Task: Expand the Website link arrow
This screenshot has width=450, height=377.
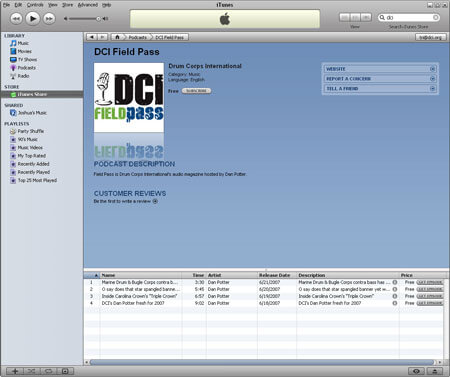Action: pos(432,69)
